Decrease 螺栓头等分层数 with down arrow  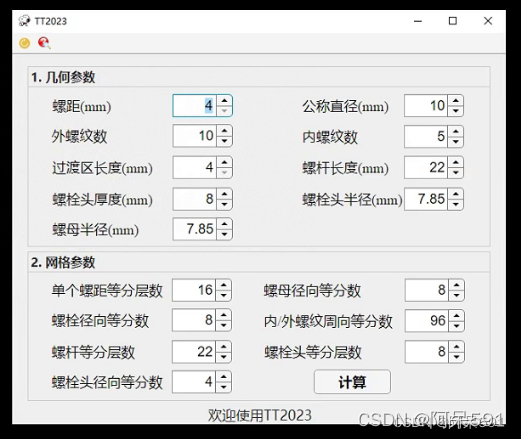pyautogui.click(x=456, y=357)
